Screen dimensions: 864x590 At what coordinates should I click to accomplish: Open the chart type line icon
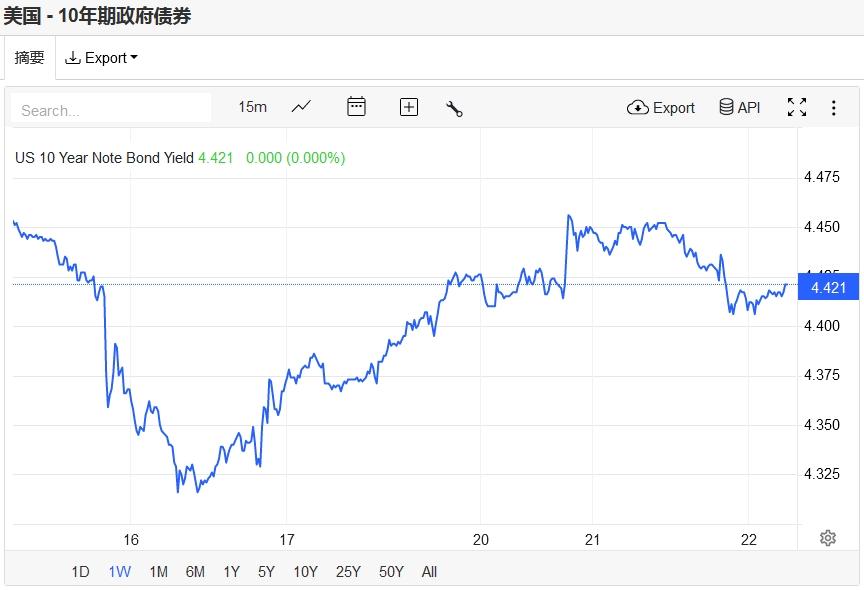tap(301, 107)
